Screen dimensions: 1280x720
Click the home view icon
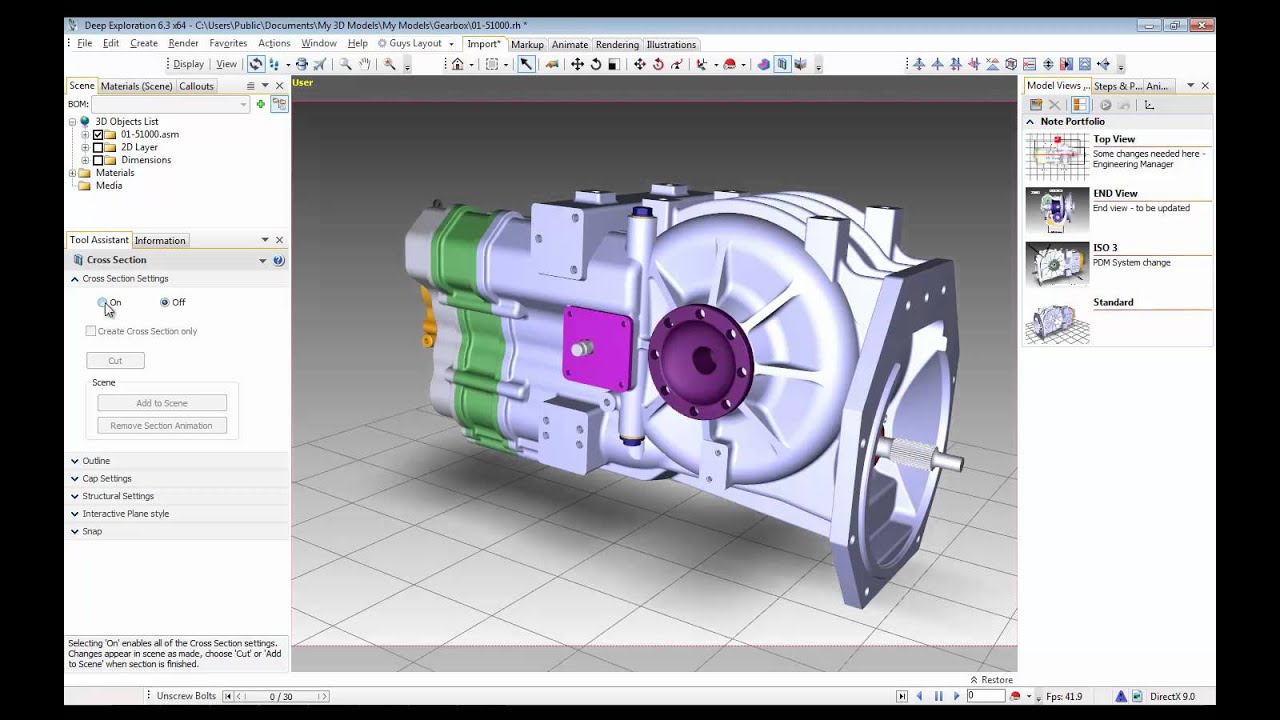pyautogui.click(x=457, y=64)
